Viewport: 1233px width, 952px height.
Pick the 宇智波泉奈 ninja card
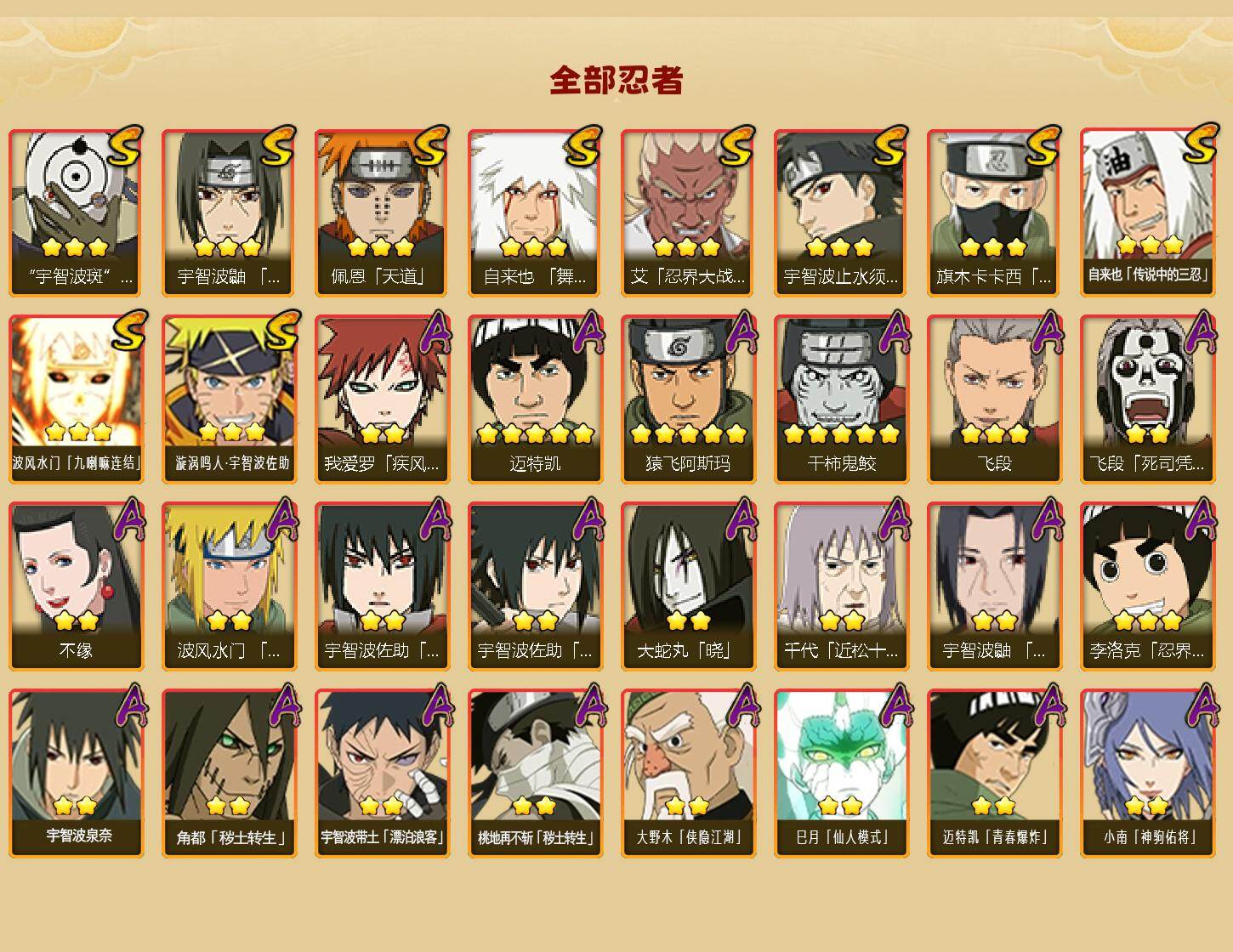pyautogui.click(x=76, y=773)
